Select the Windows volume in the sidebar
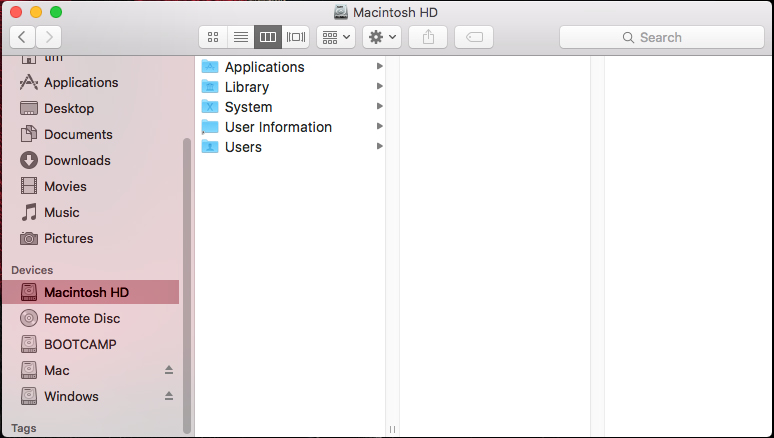This screenshot has height=438, width=774. pyautogui.click(x=90, y=396)
